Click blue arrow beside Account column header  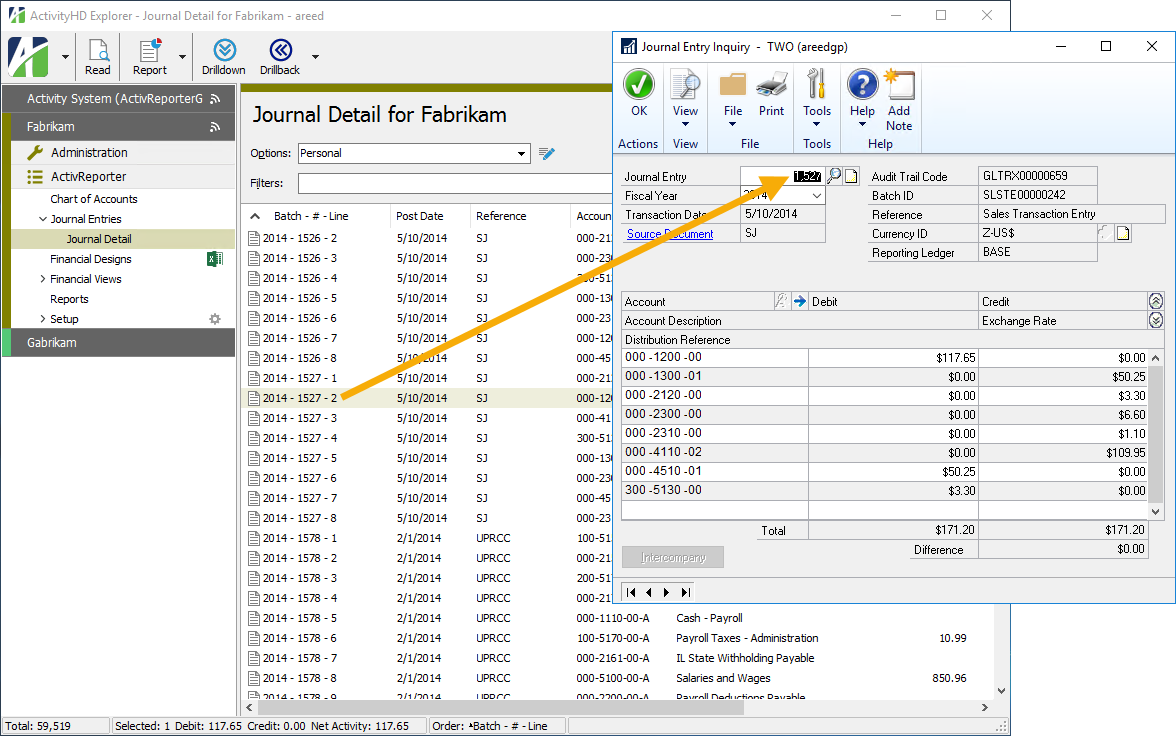click(x=799, y=301)
